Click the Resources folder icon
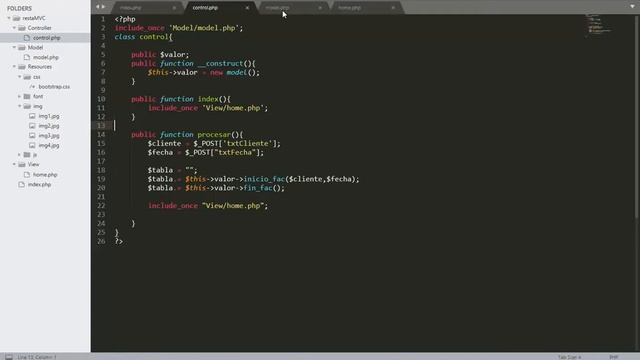The height and width of the screenshot is (360, 640). coord(22,67)
